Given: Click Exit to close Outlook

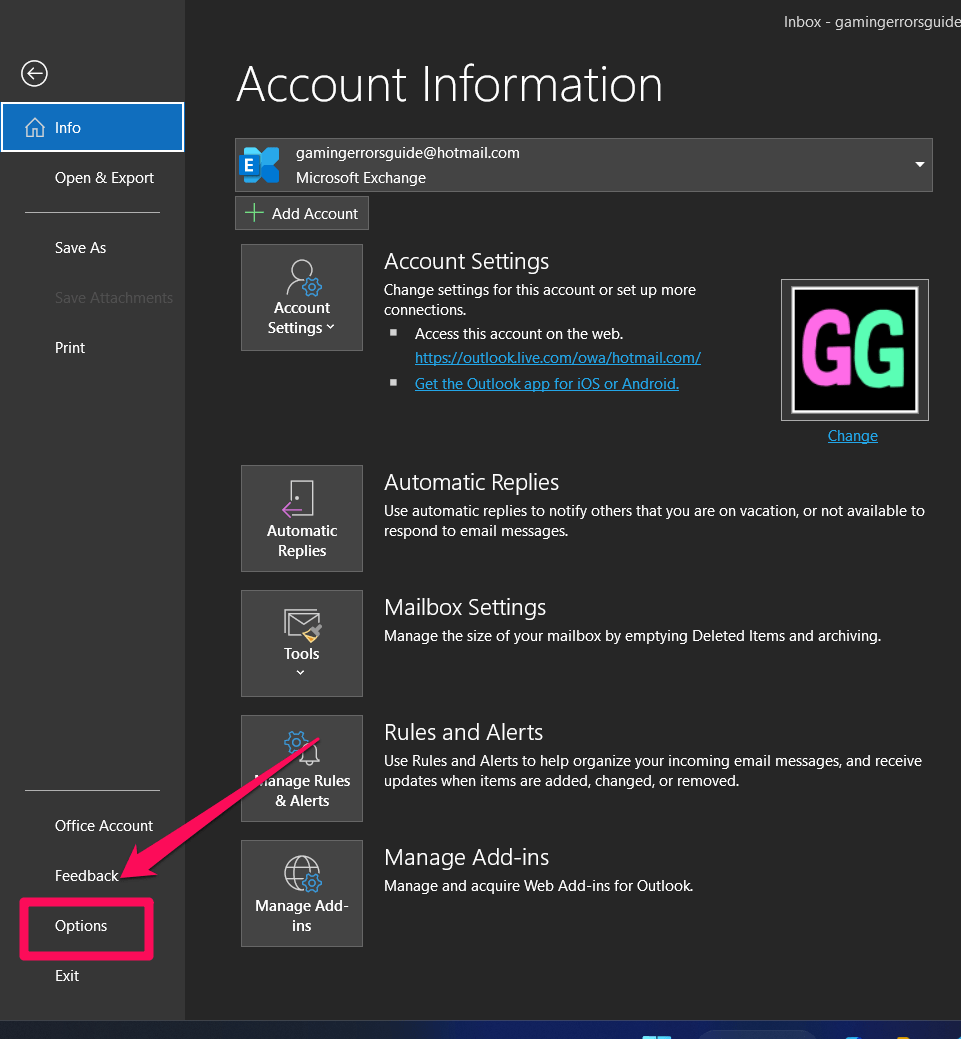Looking at the screenshot, I should (x=66, y=975).
